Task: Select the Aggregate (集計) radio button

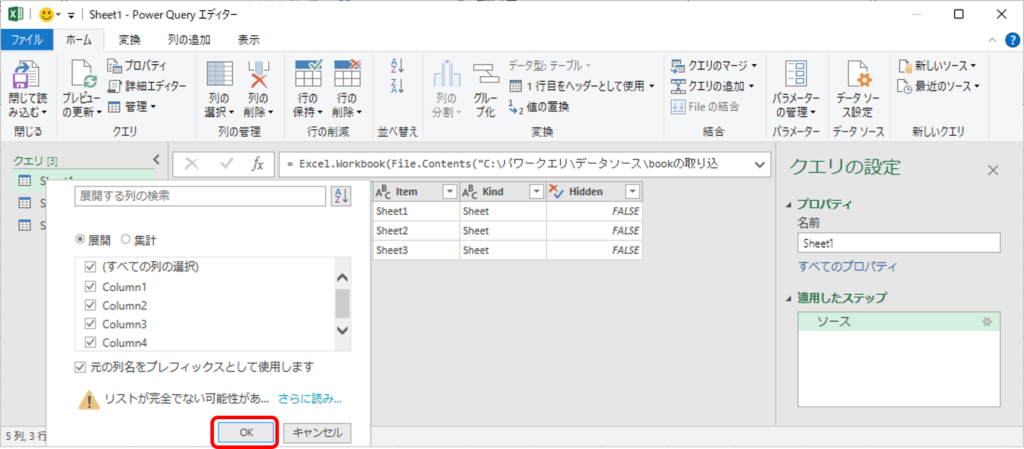Action: click(x=125, y=240)
